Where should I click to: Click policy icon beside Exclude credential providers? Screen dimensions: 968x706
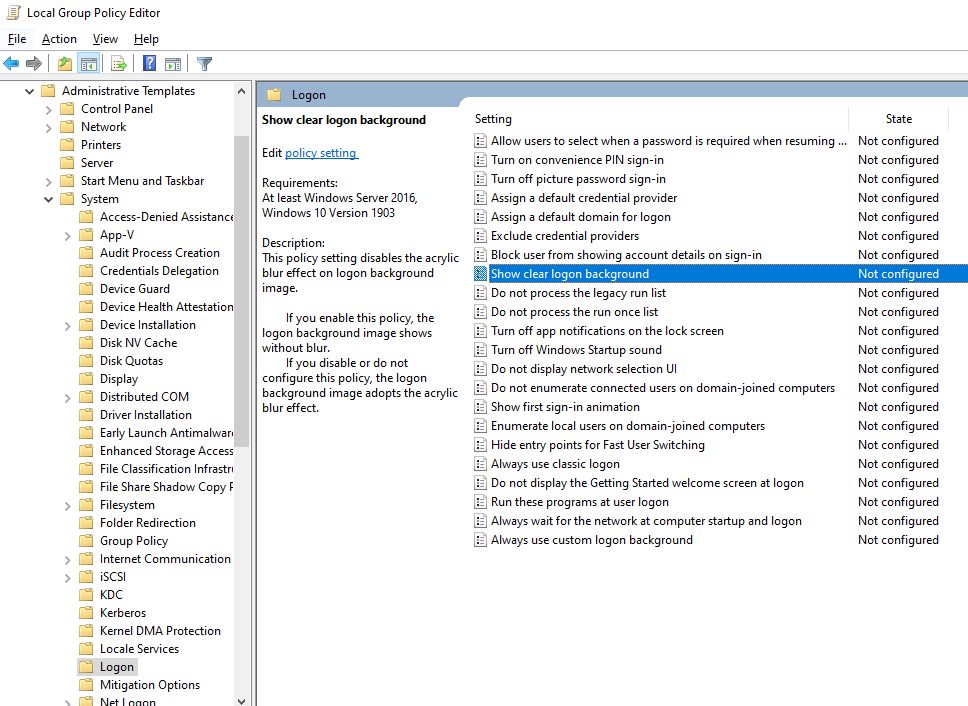(480, 236)
